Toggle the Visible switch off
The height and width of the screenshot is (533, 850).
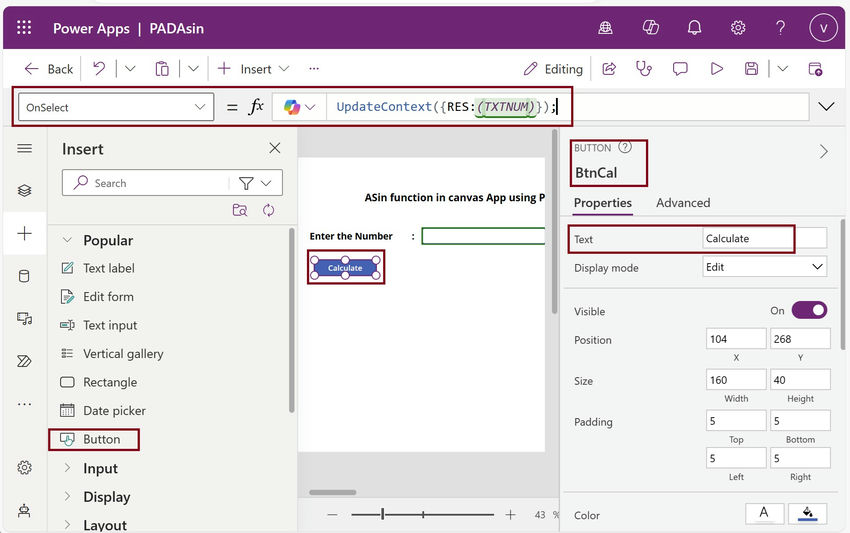[809, 310]
